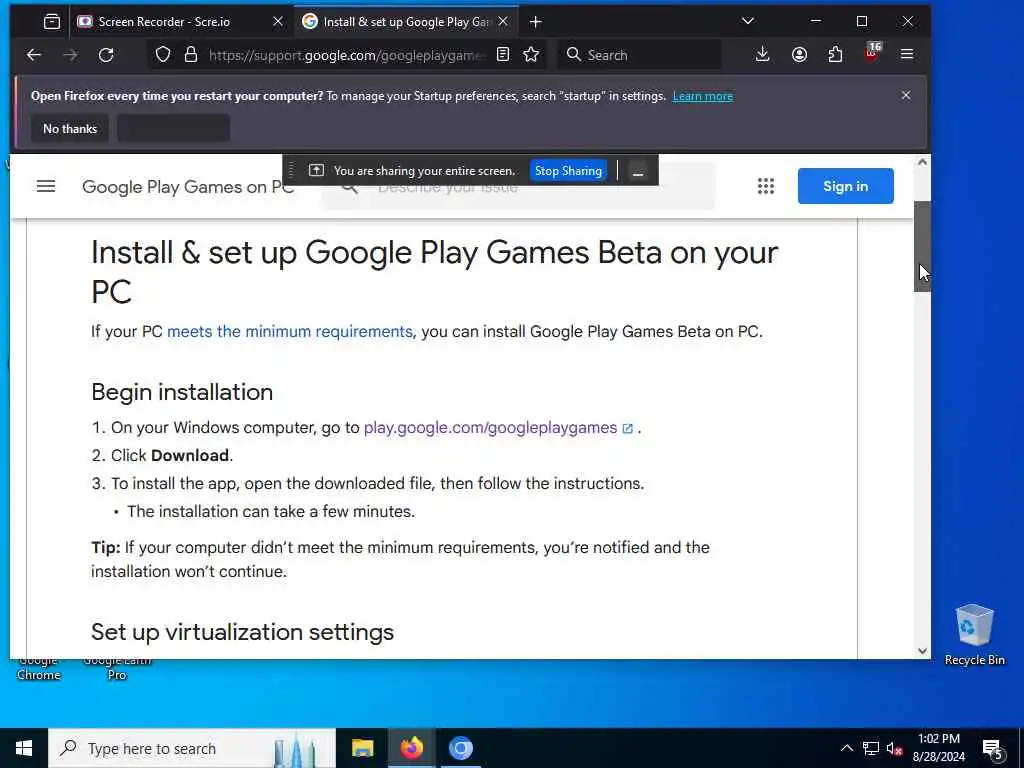Click Stop Sharing button
This screenshot has width=1024, height=768.
(x=568, y=171)
